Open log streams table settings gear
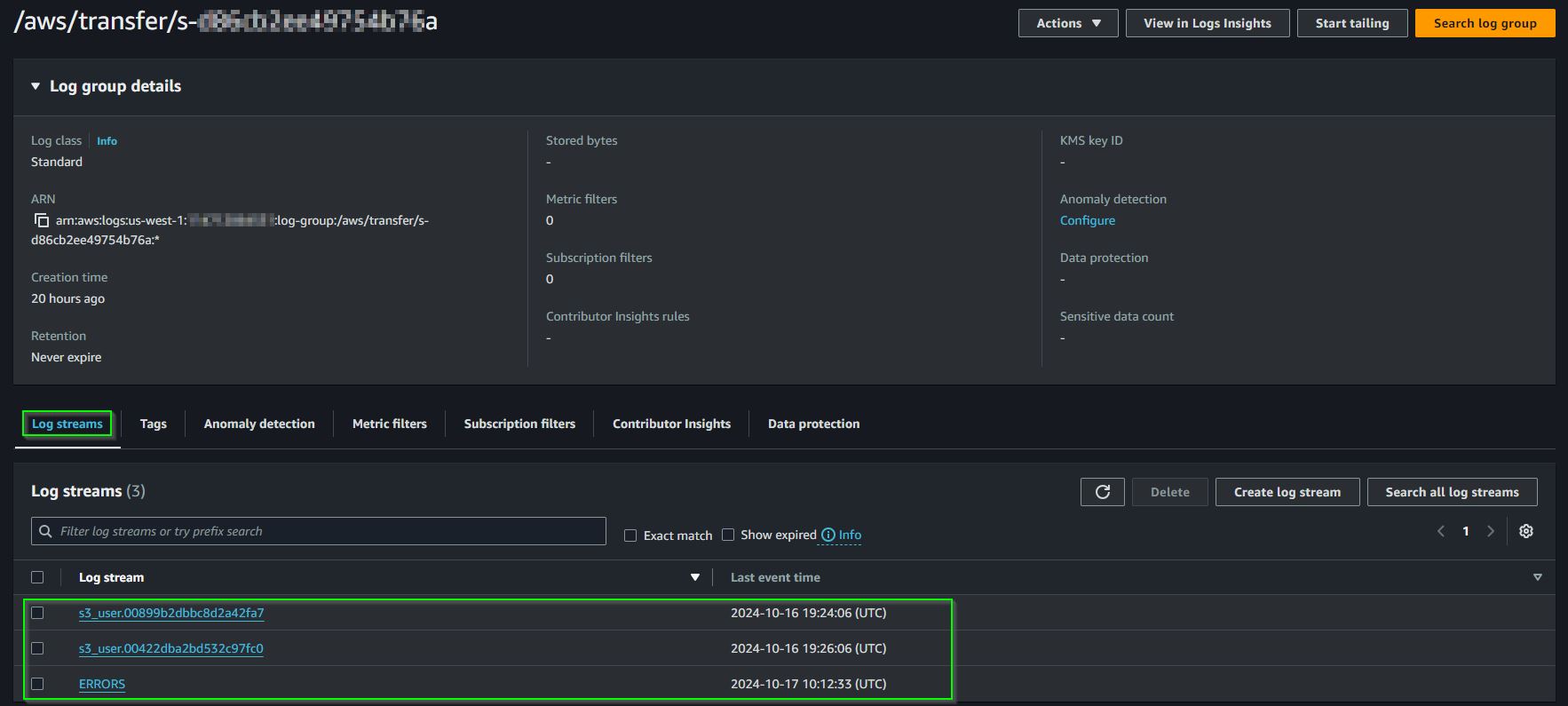The height and width of the screenshot is (706, 1568). (x=1526, y=531)
